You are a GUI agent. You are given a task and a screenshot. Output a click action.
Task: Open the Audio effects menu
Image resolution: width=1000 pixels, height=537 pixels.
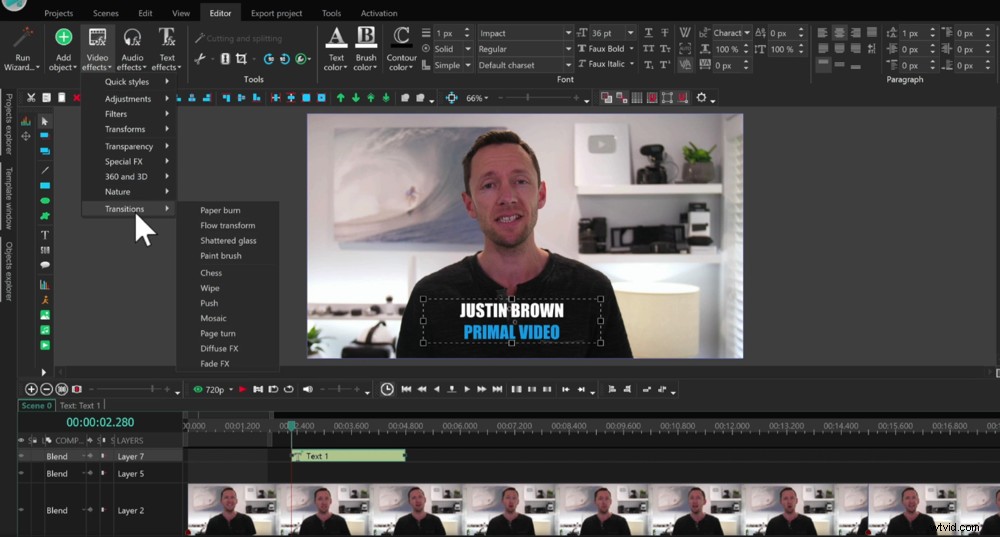[x=133, y=50]
